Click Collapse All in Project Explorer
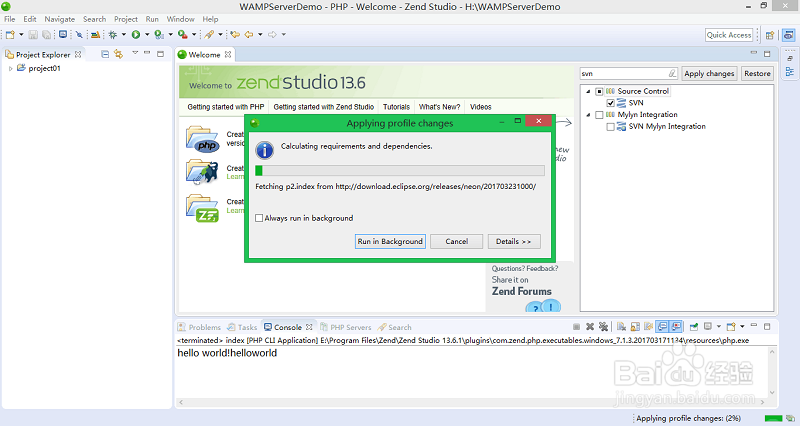 [x=105, y=54]
